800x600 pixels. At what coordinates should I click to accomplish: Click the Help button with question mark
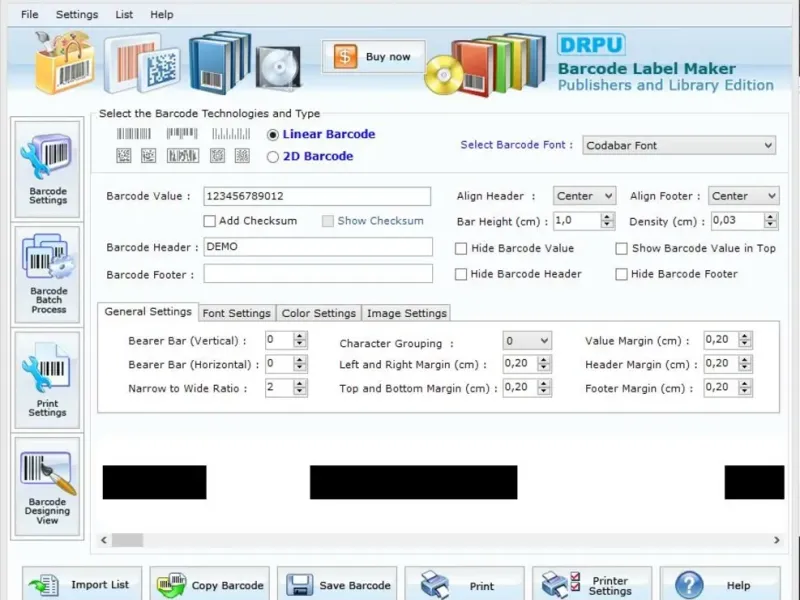(x=720, y=585)
